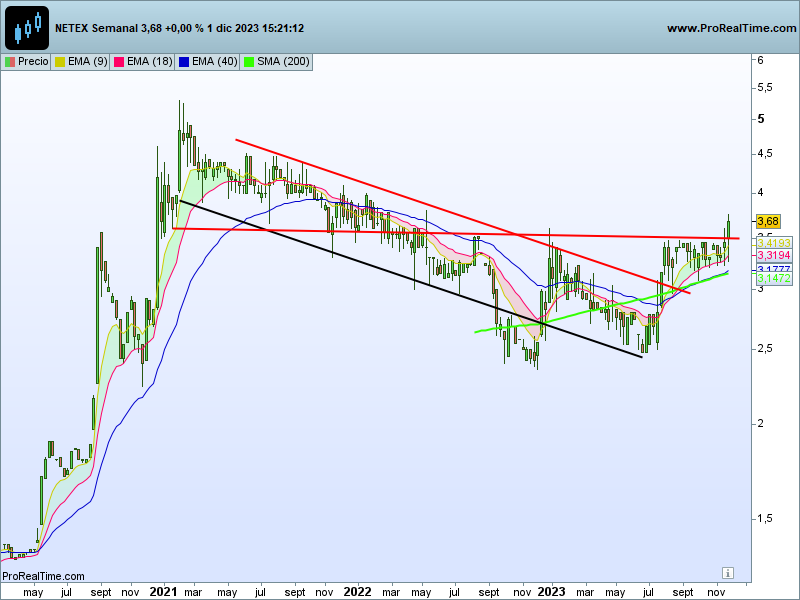Click the blue EMA (40) color swatch
Viewport: 800px width, 600px height.
click(184, 62)
